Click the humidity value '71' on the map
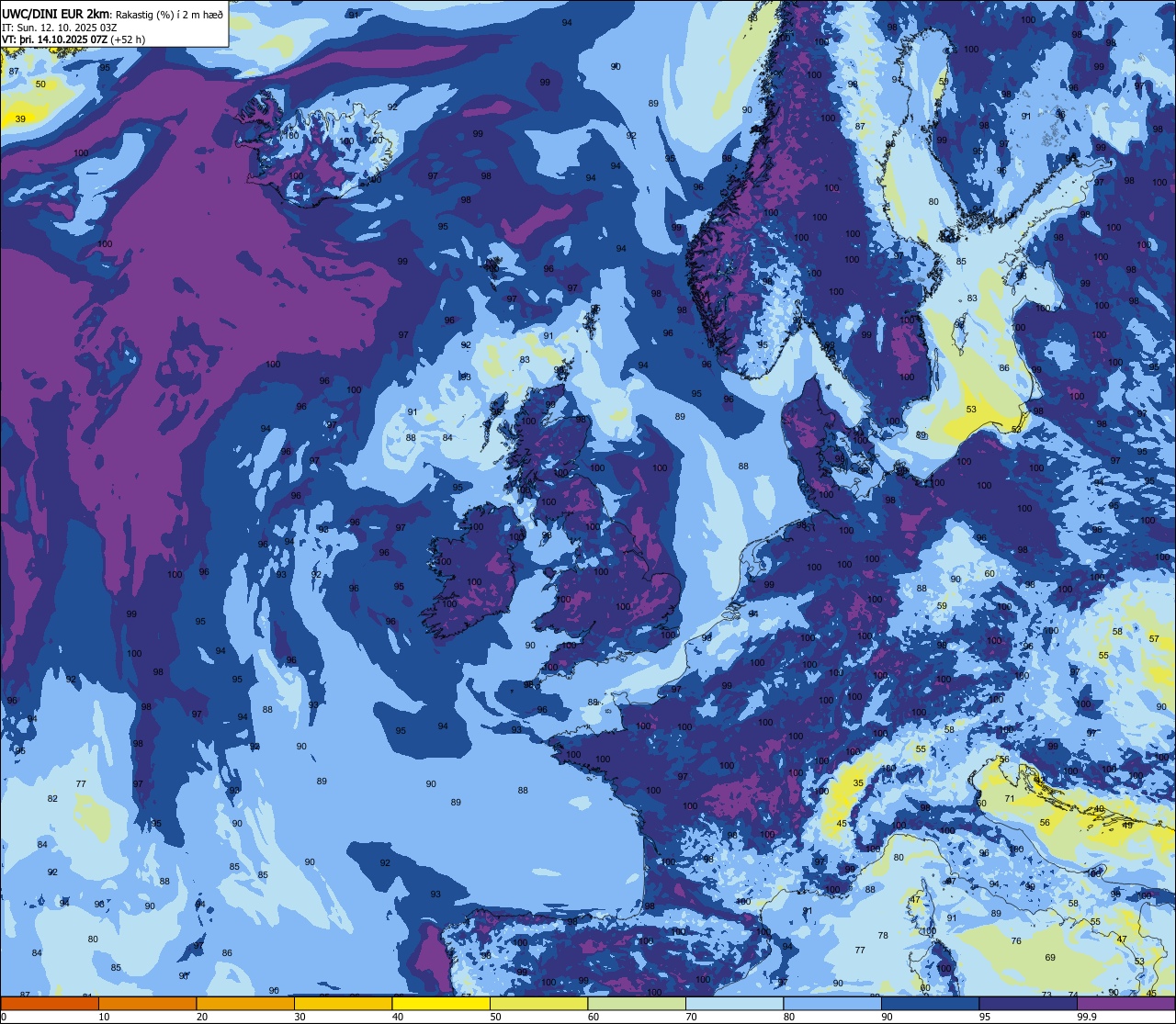This screenshot has height=1024, width=1176. pyautogui.click(x=1009, y=799)
